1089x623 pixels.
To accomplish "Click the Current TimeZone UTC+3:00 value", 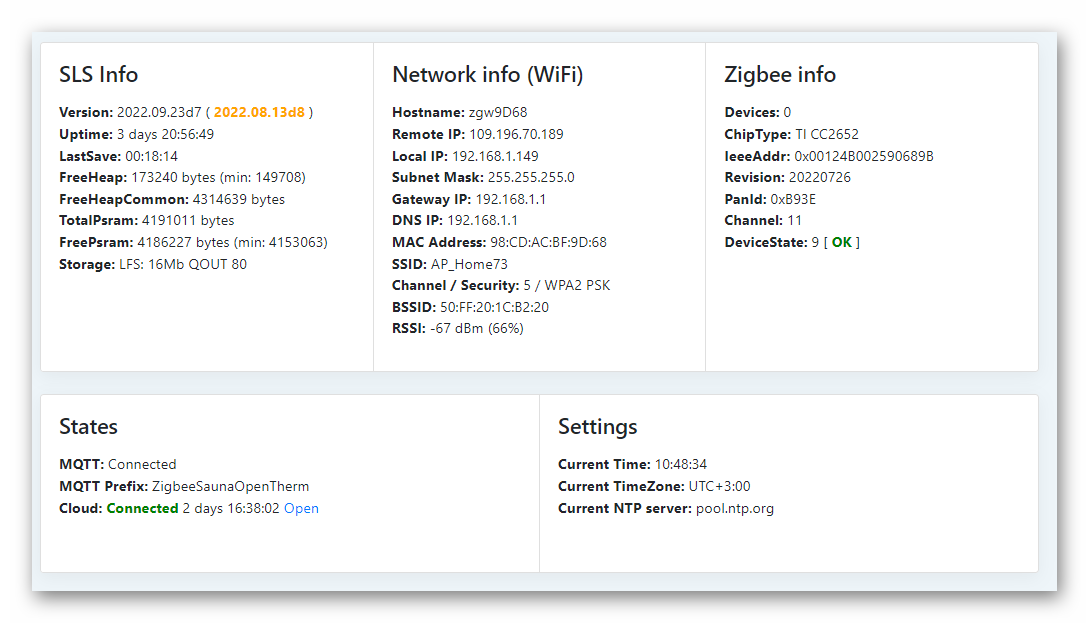I will pos(719,486).
